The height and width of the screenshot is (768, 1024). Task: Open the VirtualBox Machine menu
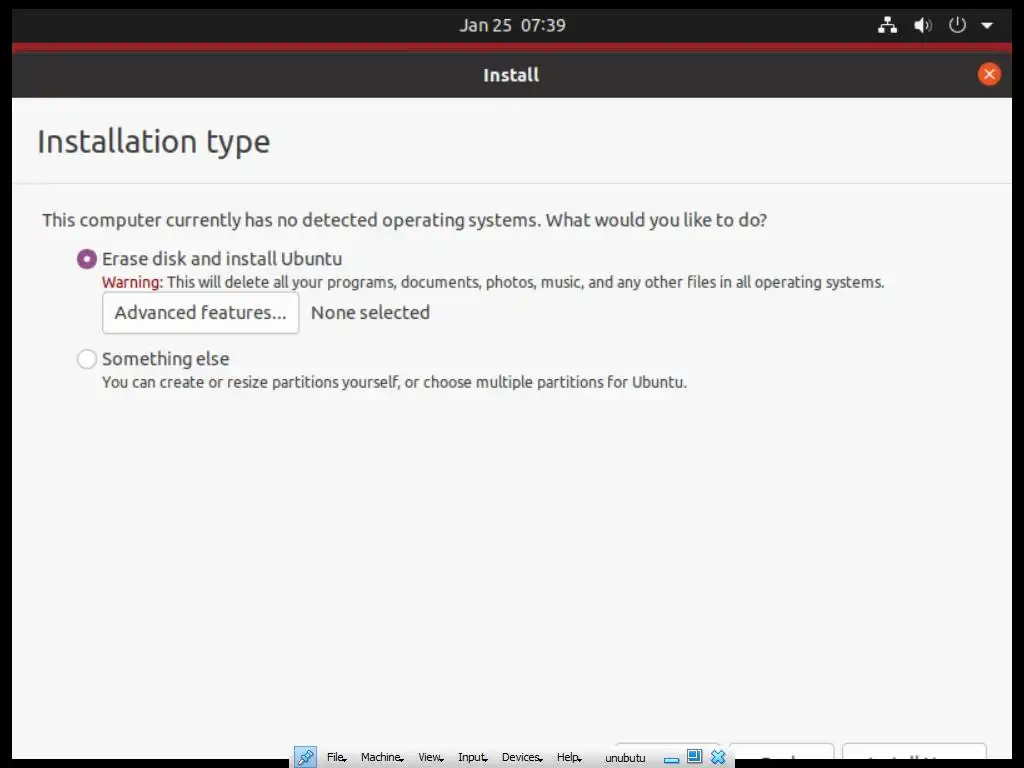(382, 757)
